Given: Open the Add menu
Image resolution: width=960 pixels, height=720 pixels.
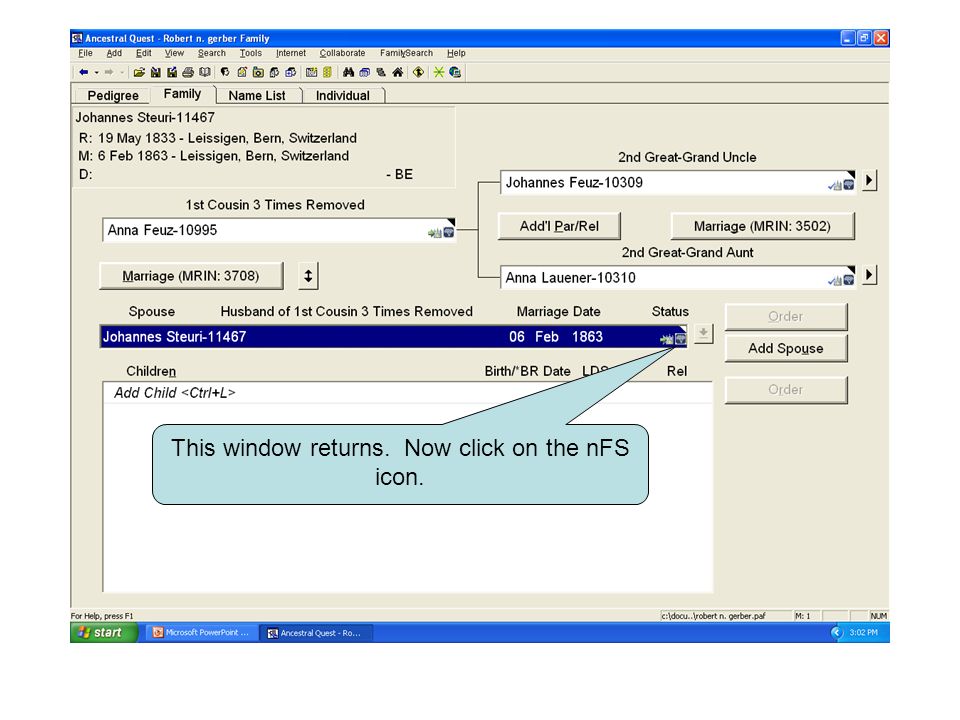Looking at the screenshot, I should tap(114, 53).
